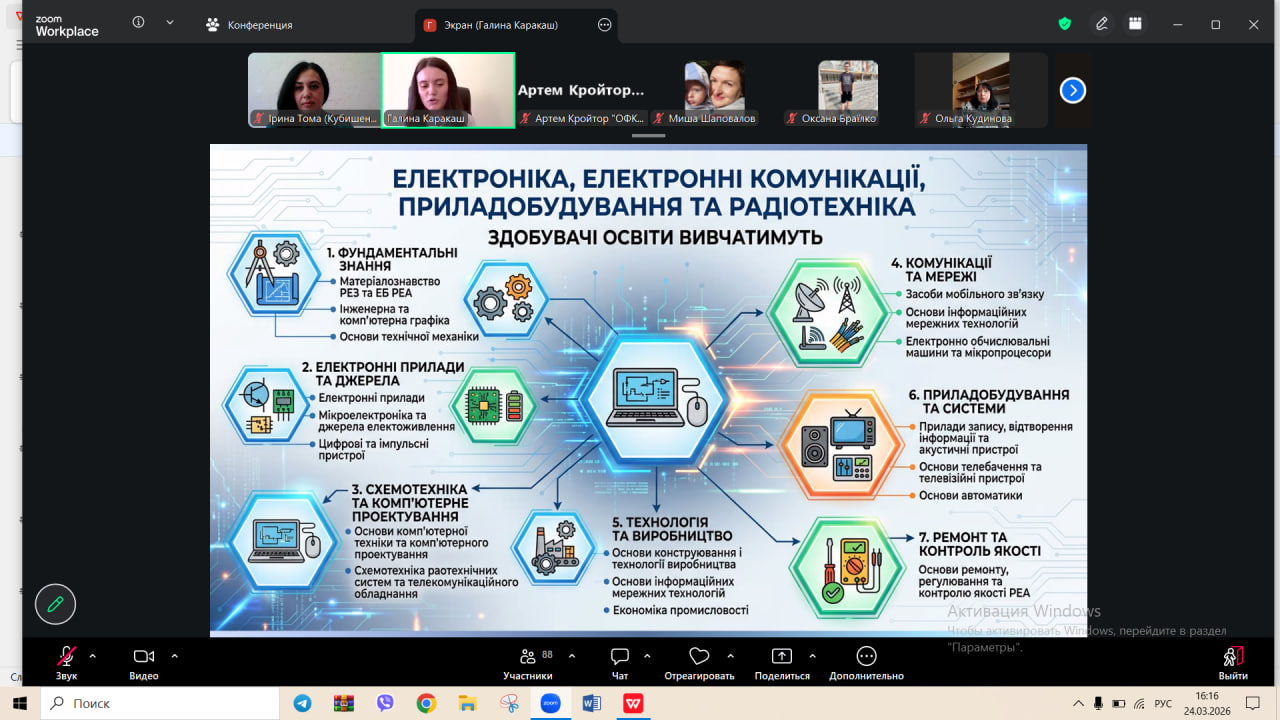1280x720 pixels.
Task: Toggle camera with Видео button
Action: [144, 663]
